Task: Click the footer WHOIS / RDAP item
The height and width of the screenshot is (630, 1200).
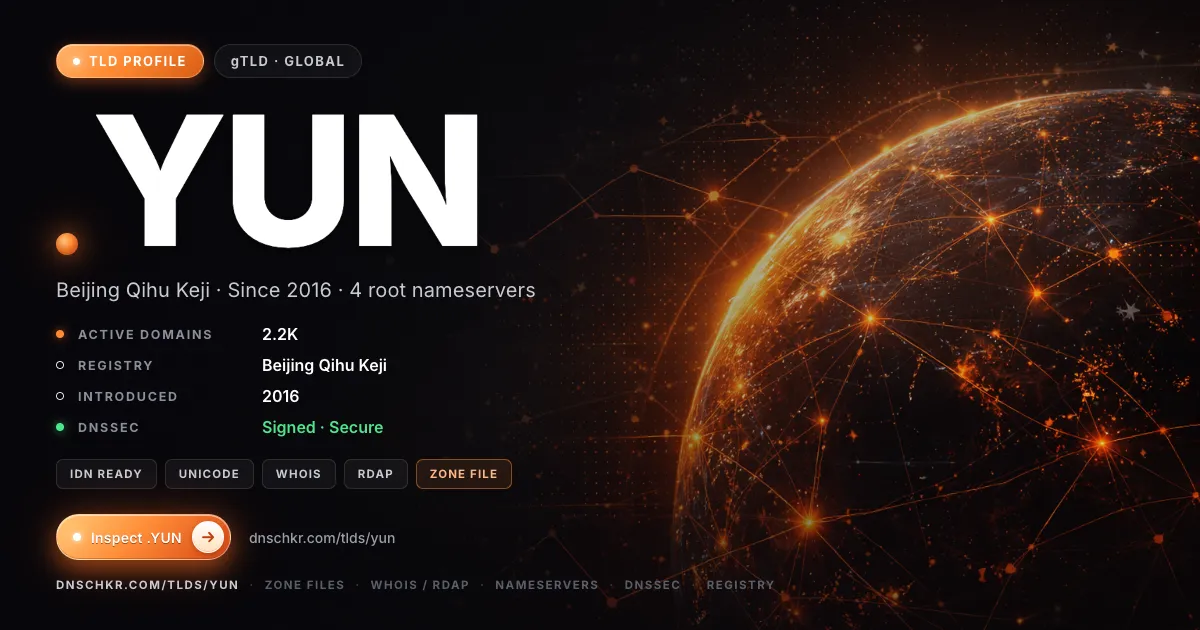Action: [x=420, y=585]
